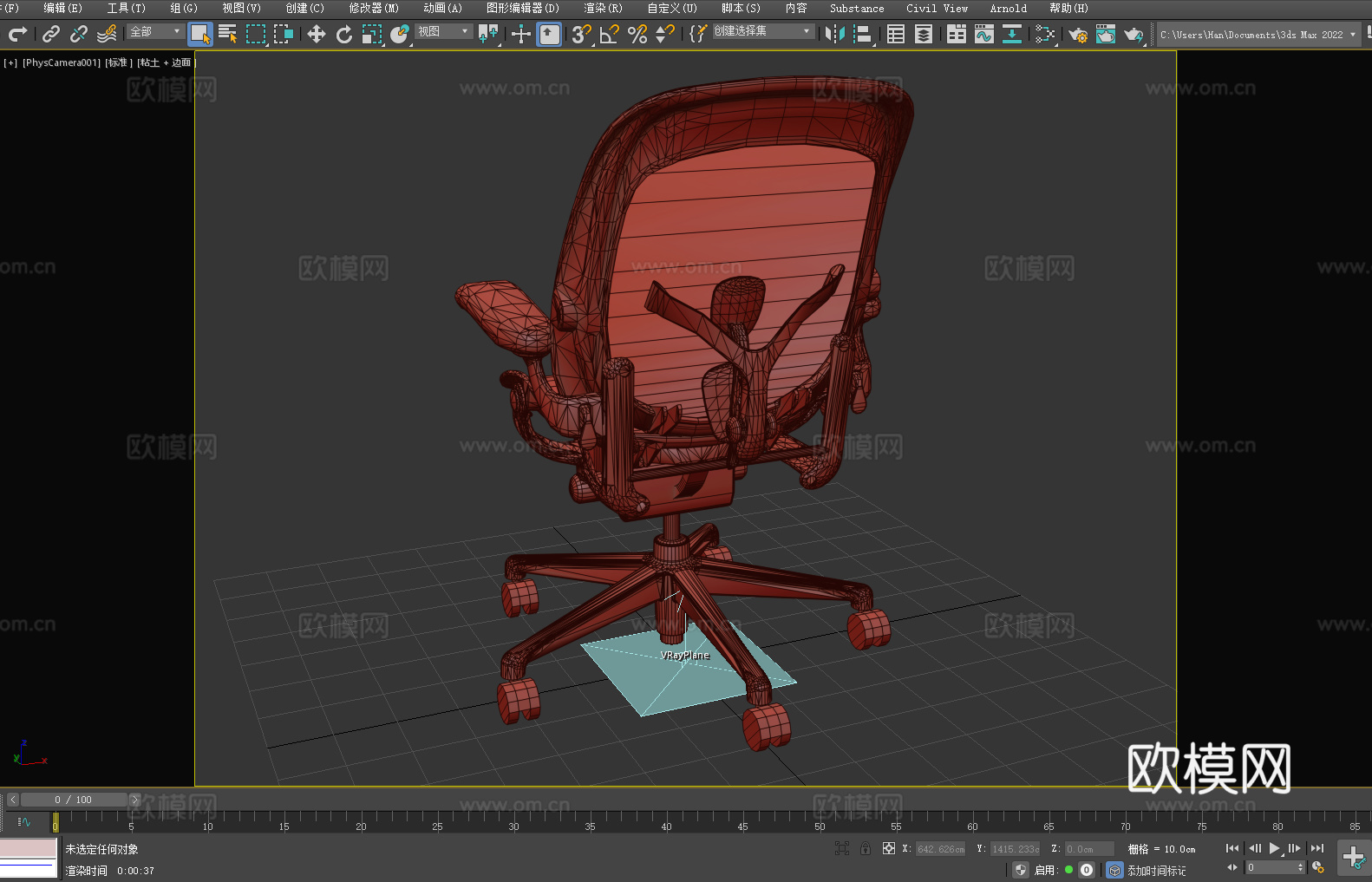1372x882 pixels.
Task: Click timeline previous frame arrow
Action: pos(13,800)
